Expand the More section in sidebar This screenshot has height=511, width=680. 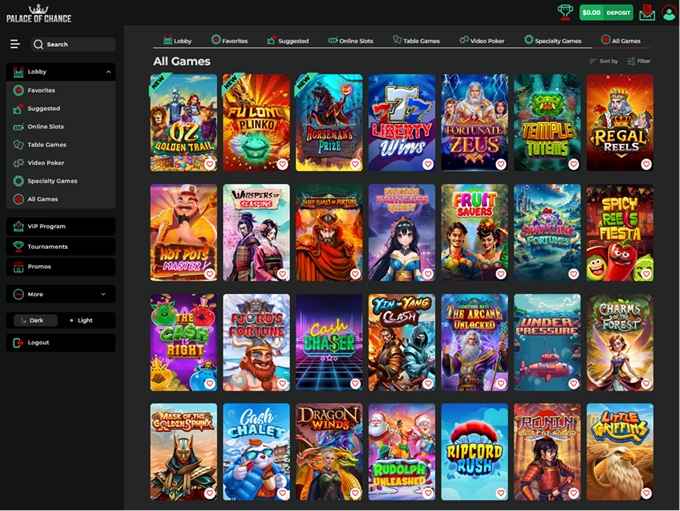103,294
